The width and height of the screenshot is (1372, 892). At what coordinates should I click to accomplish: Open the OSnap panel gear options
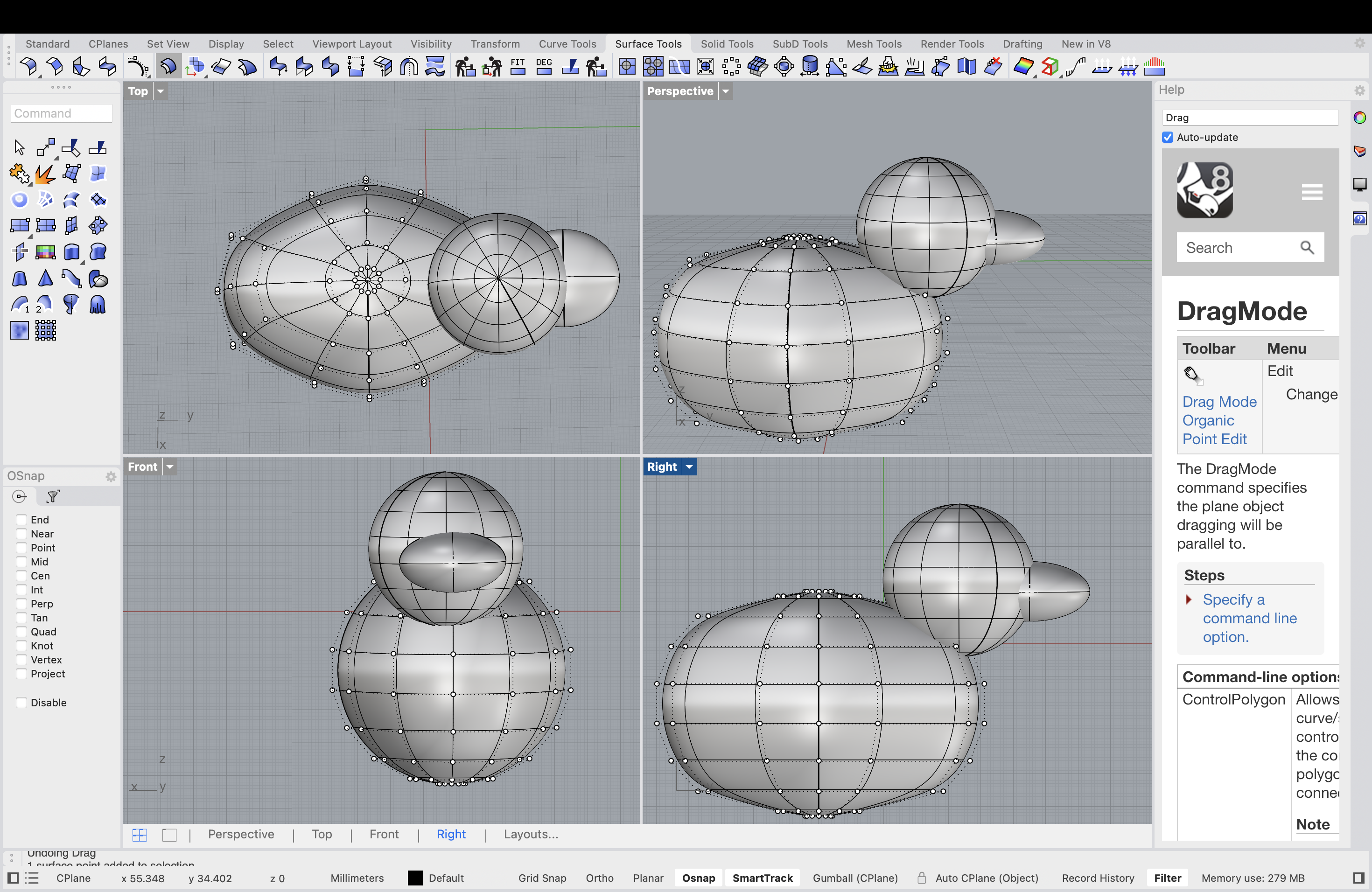(x=111, y=476)
